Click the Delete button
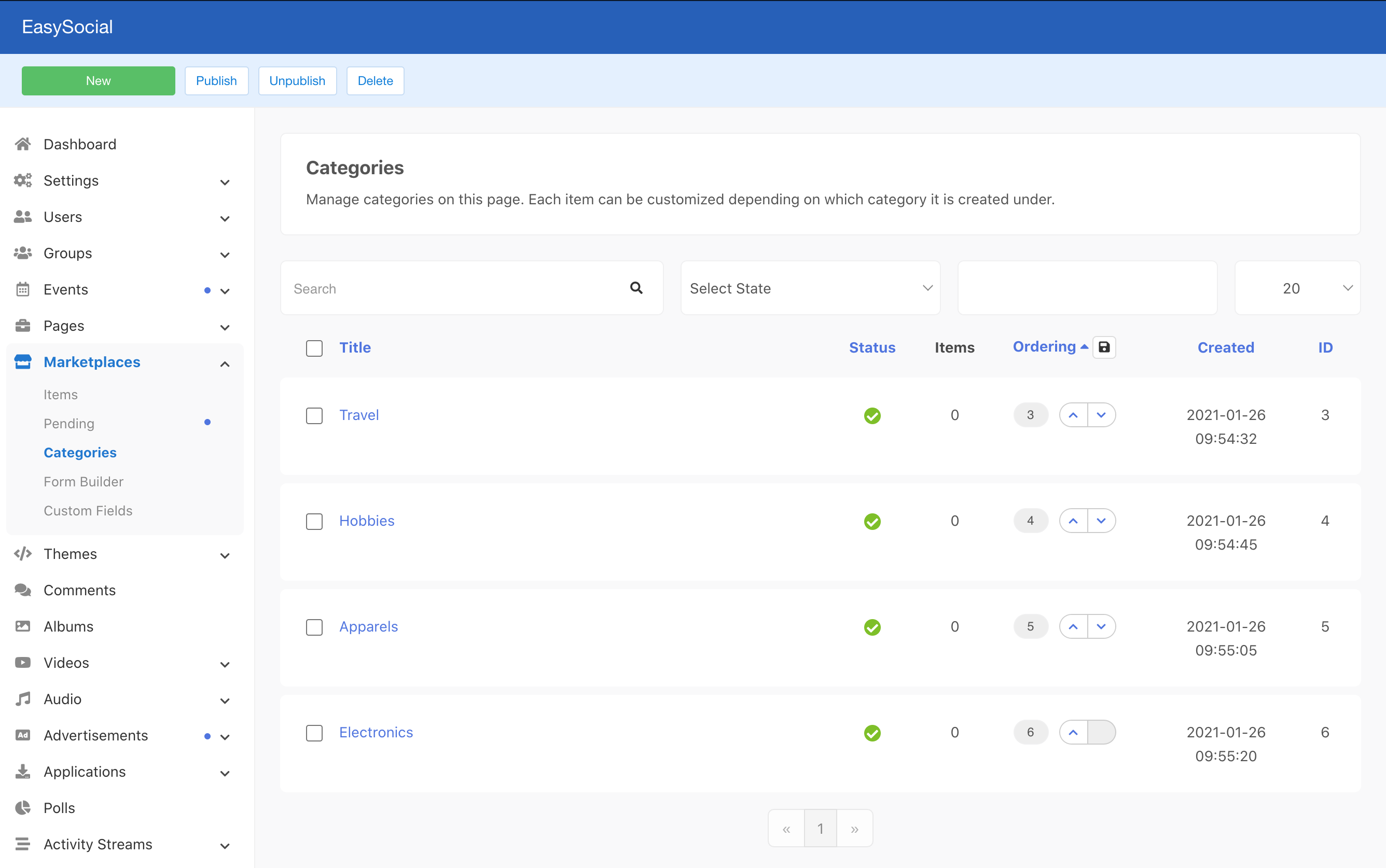The height and width of the screenshot is (868, 1386). pyautogui.click(x=374, y=81)
